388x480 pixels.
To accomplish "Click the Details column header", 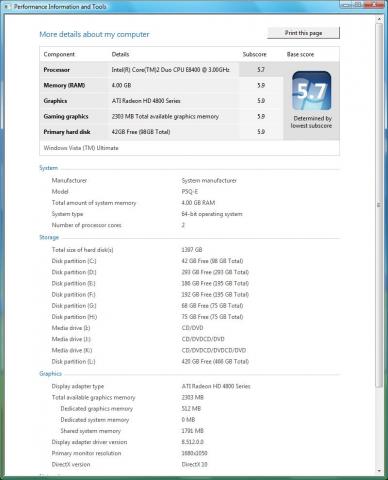I will coord(120,54).
